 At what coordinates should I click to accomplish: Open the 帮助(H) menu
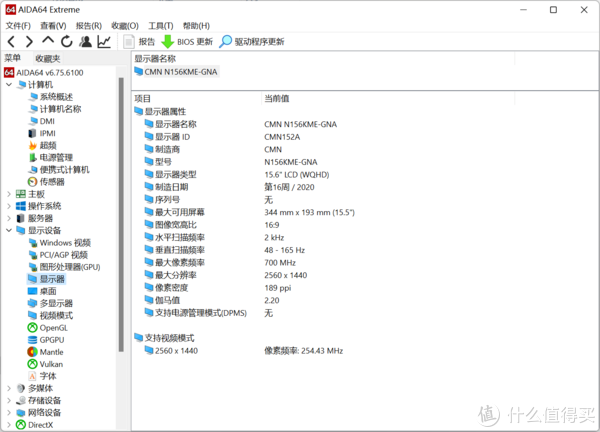tap(196, 26)
